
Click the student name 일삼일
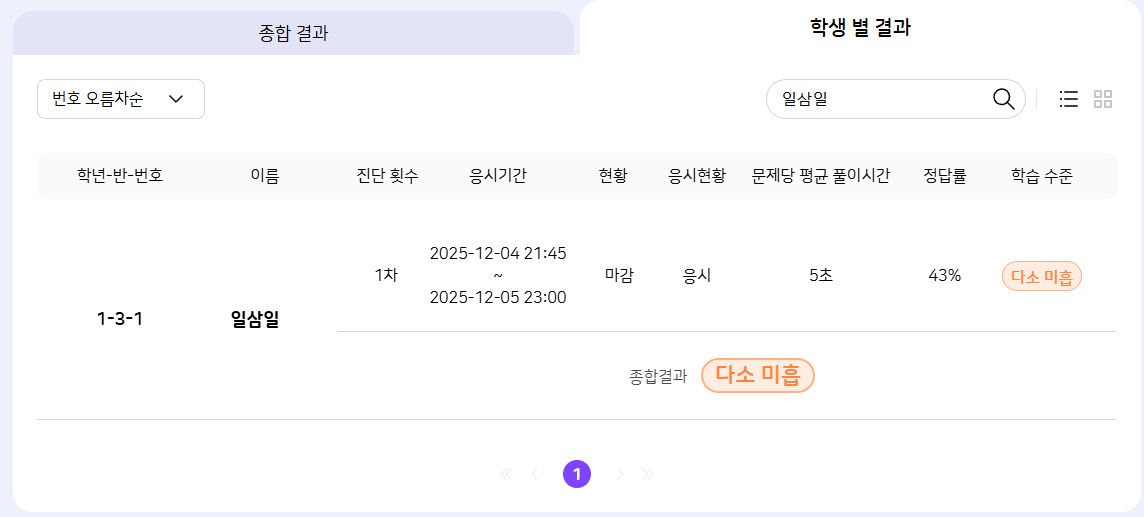tap(255, 320)
